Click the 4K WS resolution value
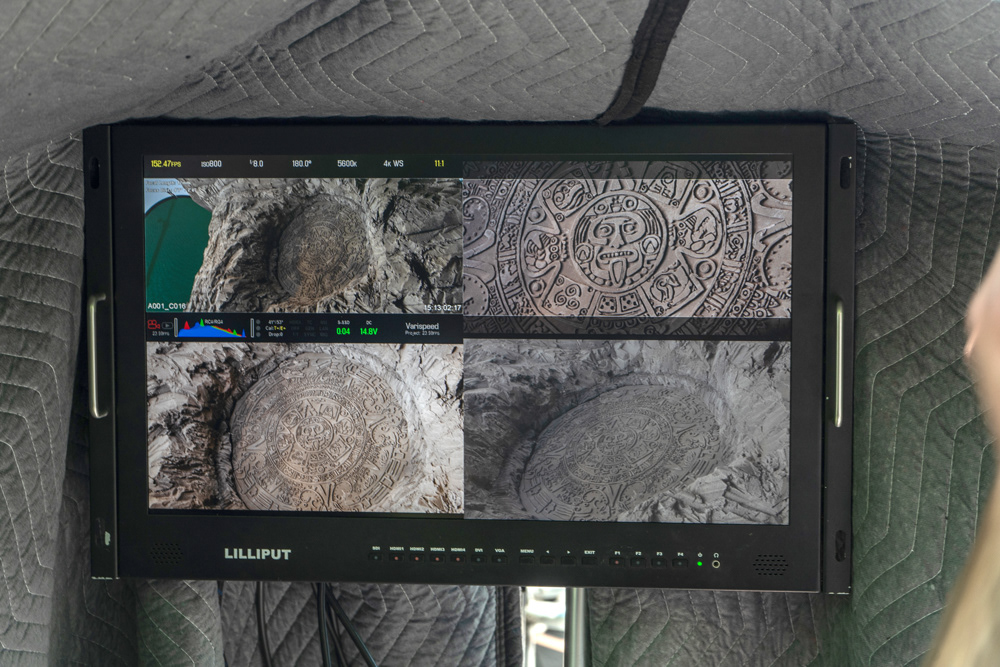 (393, 164)
